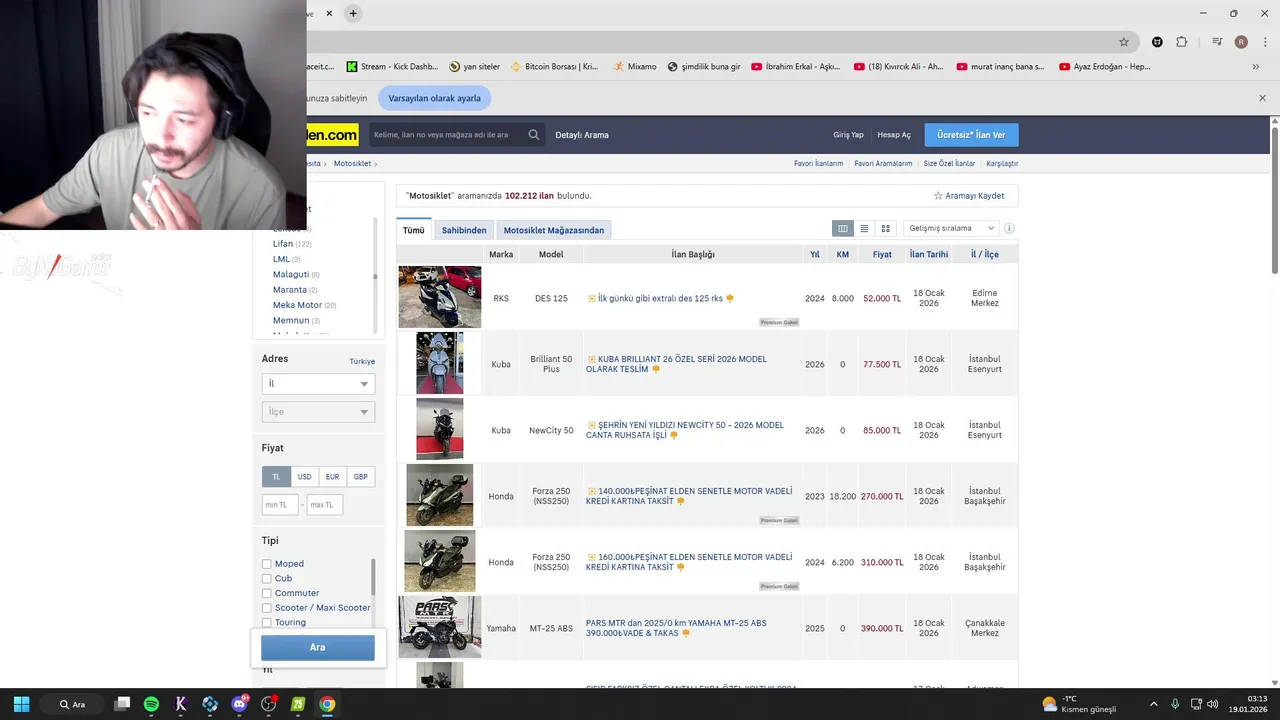Click the min TL price field
Image resolution: width=1280 pixels, height=720 pixels.
[280, 505]
